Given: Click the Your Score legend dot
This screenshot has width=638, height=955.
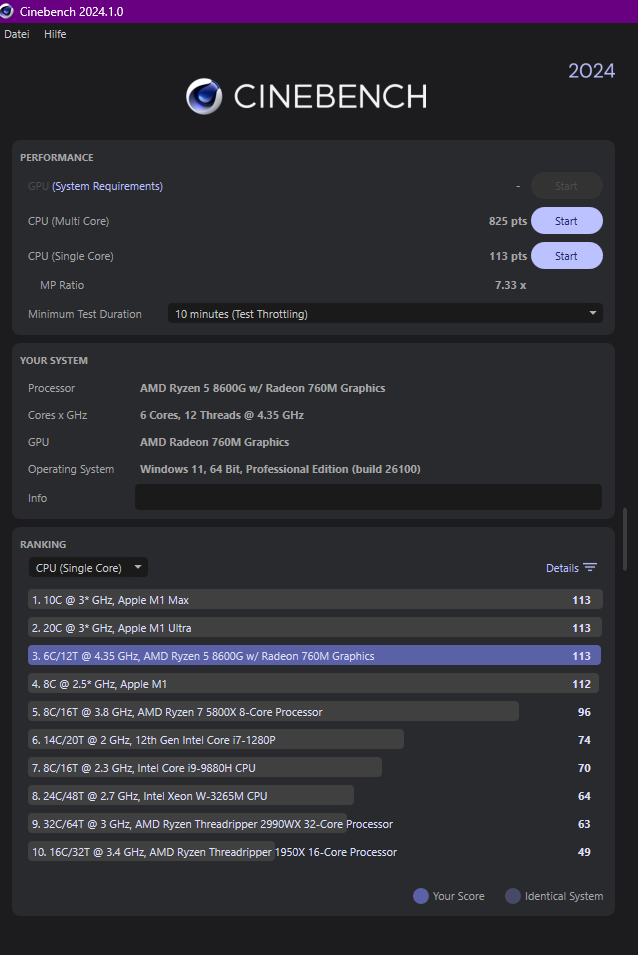Looking at the screenshot, I should [x=421, y=896].
